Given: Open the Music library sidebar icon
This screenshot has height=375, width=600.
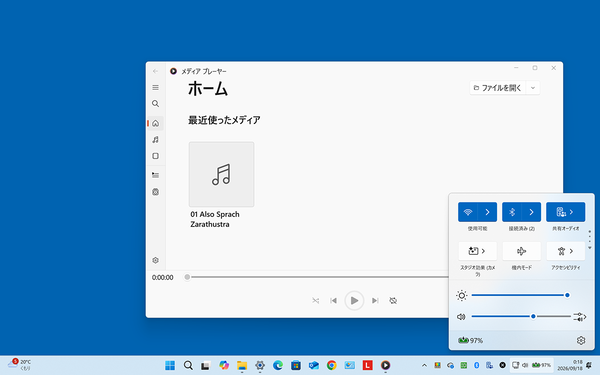Looking at the screenshot, I should (x=155, y=140).
